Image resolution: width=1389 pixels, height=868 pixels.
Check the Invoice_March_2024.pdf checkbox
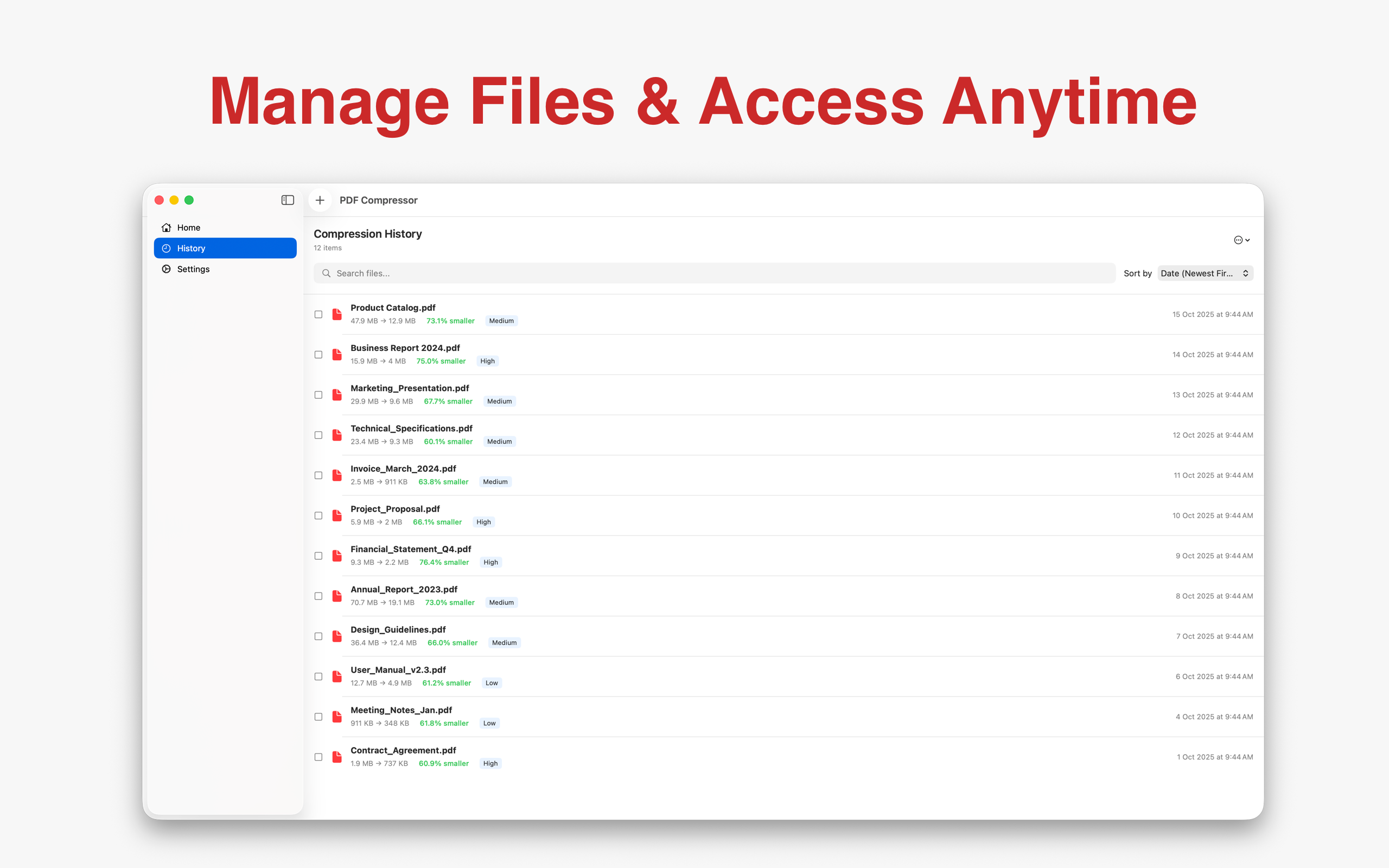coord(318,475)
